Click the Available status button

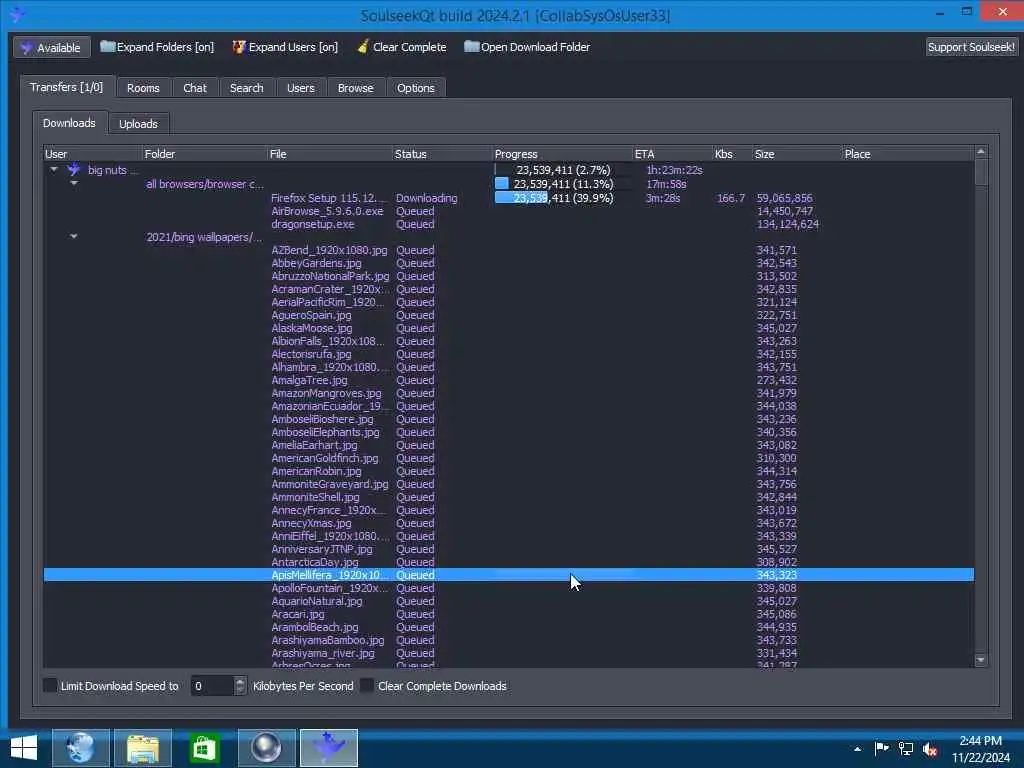click(x=52, y=47)
